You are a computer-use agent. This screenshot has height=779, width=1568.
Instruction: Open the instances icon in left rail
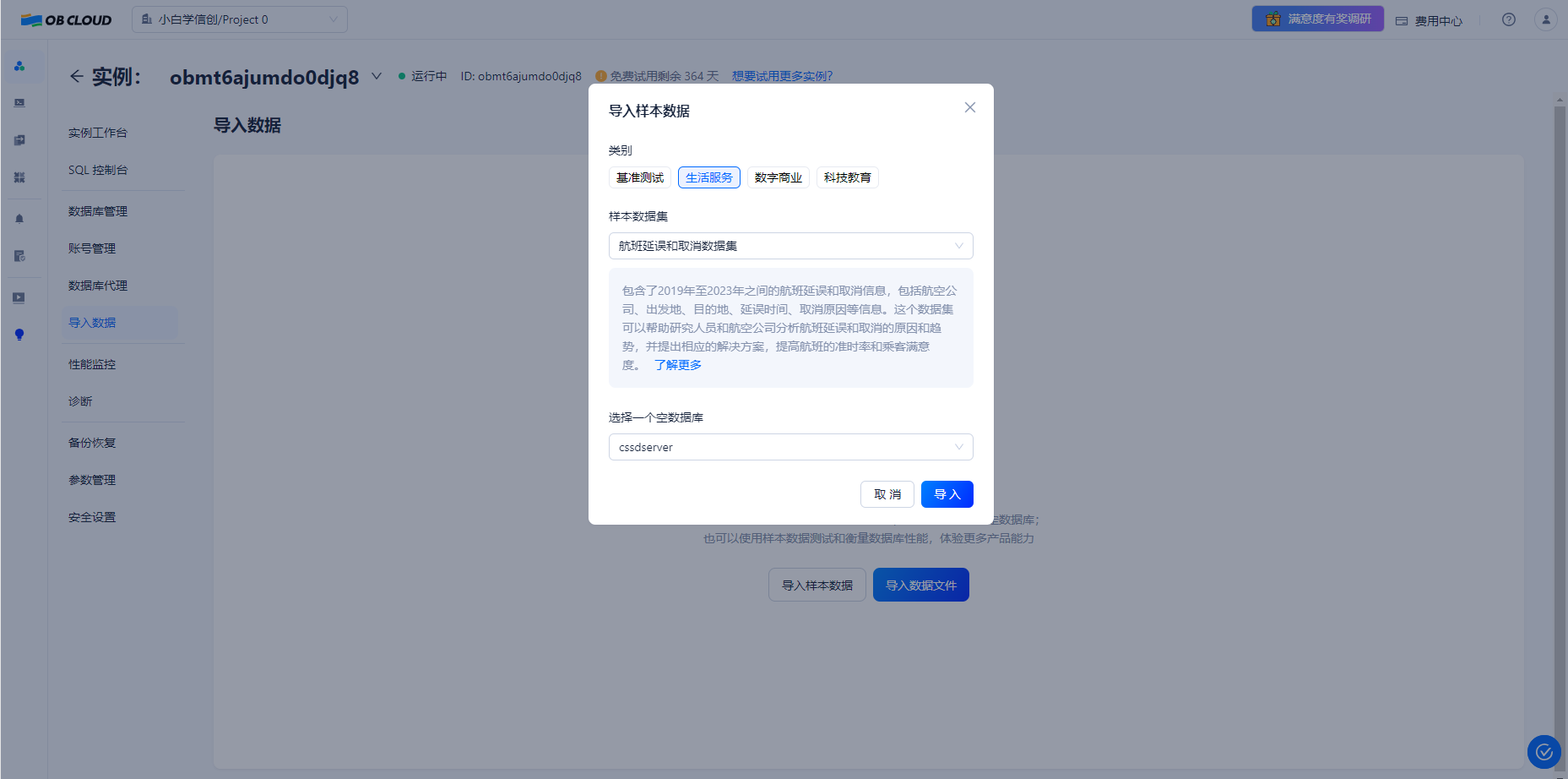tap(19, 66)
